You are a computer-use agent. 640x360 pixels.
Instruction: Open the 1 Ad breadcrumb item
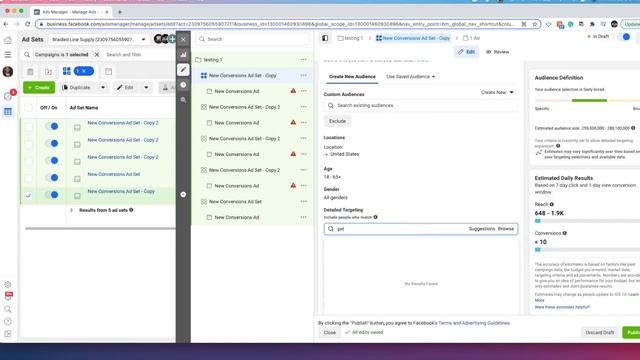[x=471, y=38]
